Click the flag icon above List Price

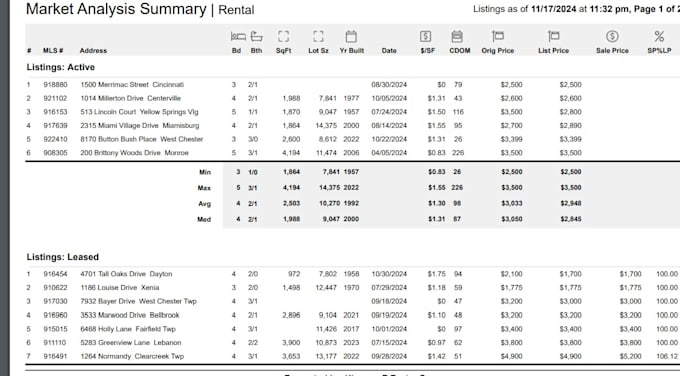pyautogui.click(x=554, y=36)
